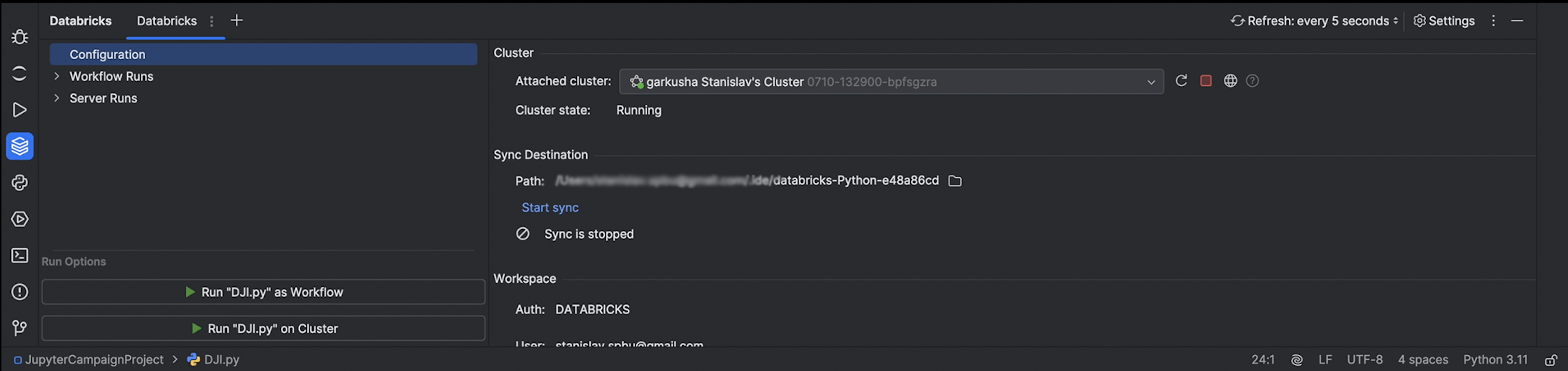Stop the running cluster with red square
1568x371 pixels.
coord(1205,81)
